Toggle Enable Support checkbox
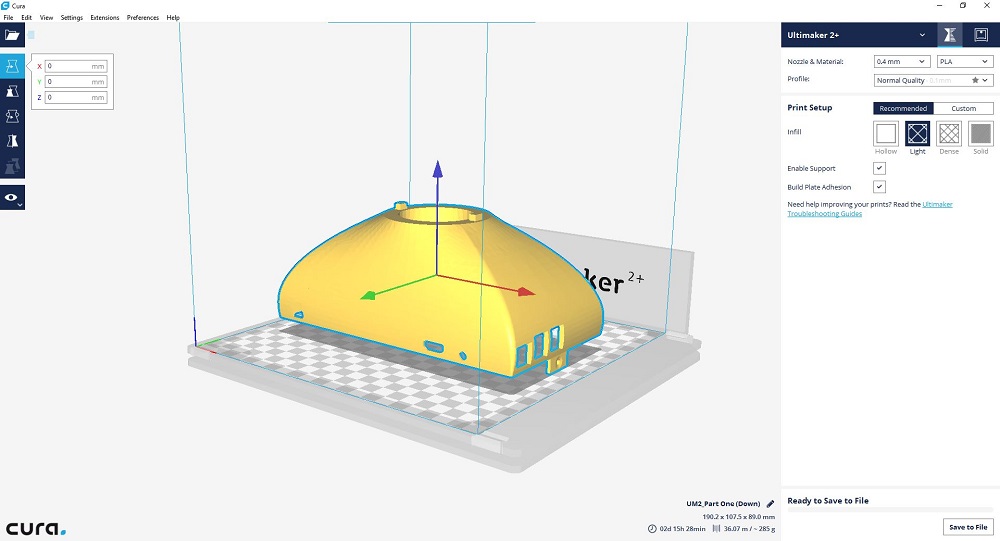The height and width of the screenshot is (541, 1000). [x=879, y=168]
